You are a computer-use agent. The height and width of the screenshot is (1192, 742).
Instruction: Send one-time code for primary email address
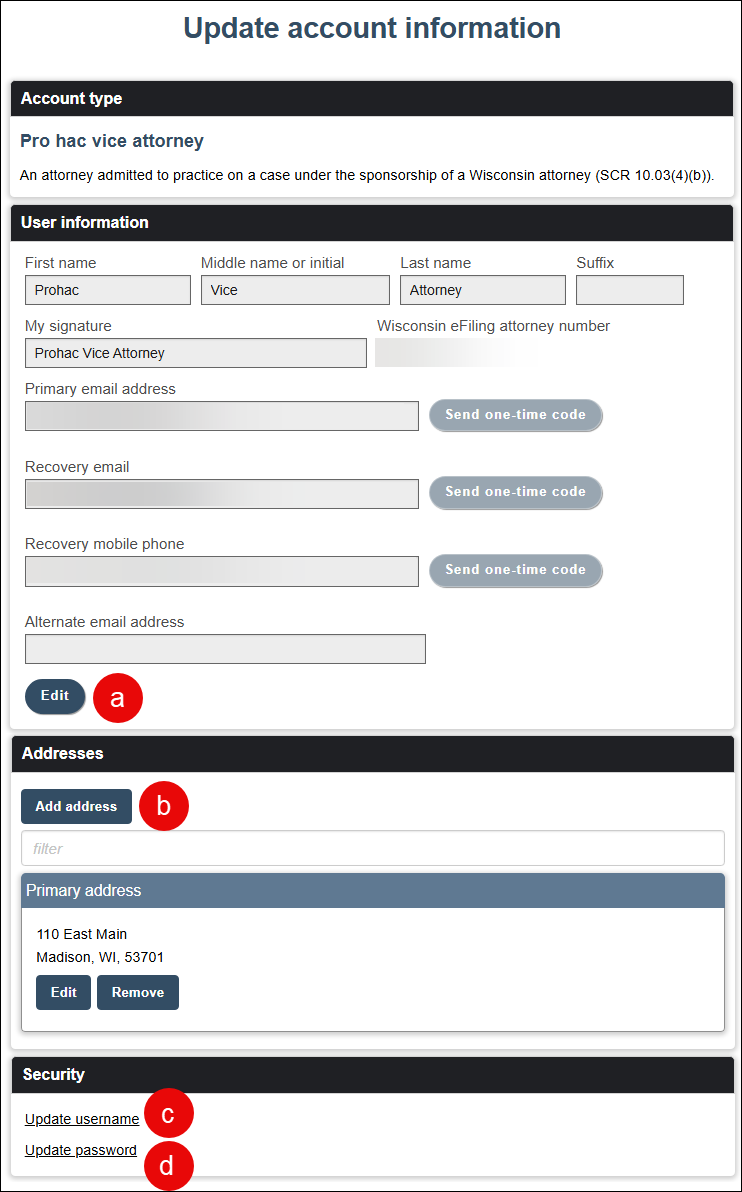tap(515, 415)
